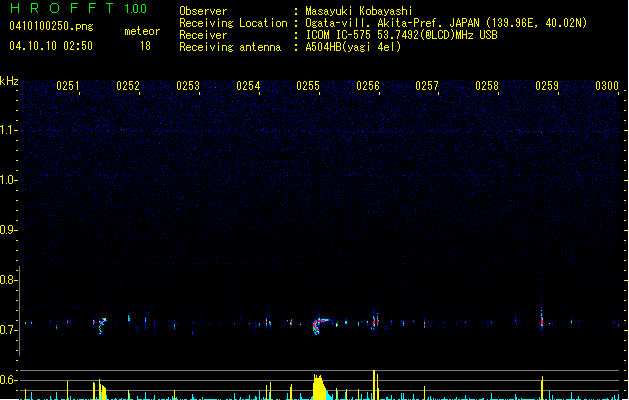This screenshot has height=400, width=629.
Task: Click the 0.7 kHz axis label
Action: pyautogui.click(x=8, y=330)
